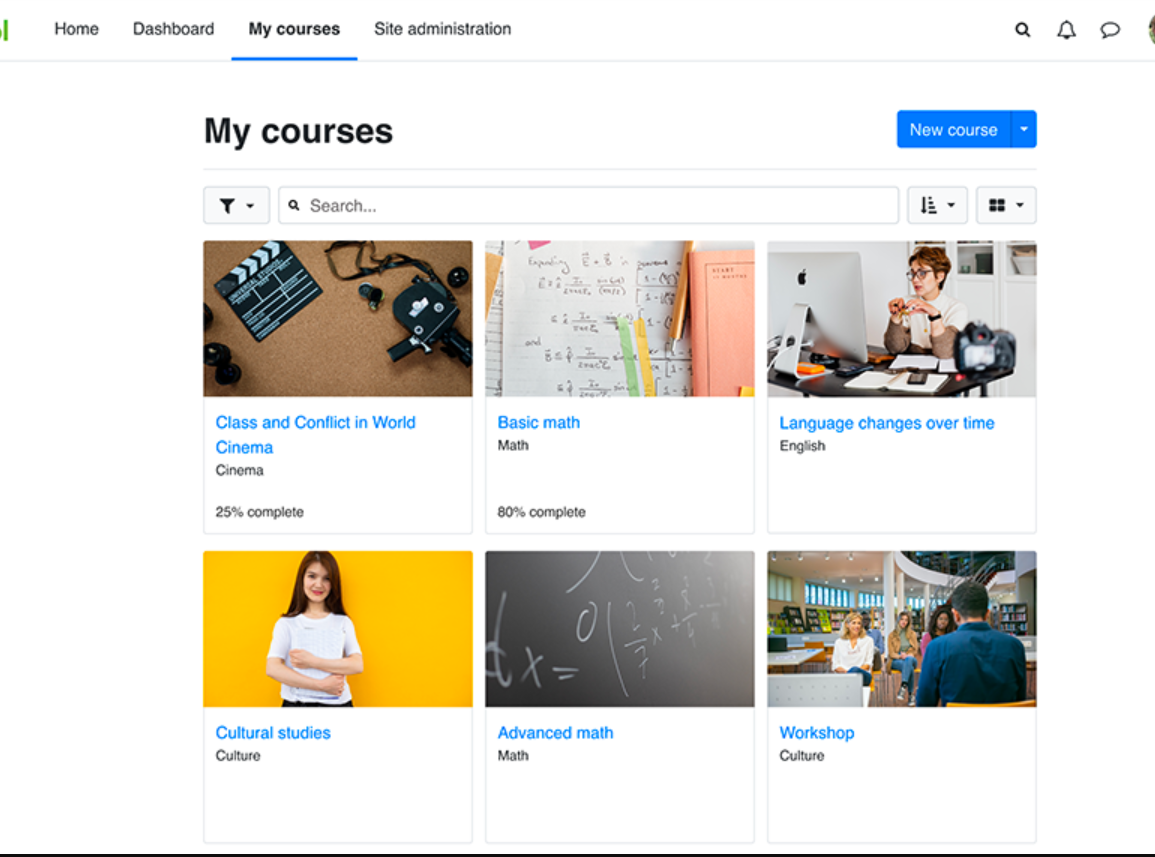
Task: Open the messaging speech bubble icon
Action: 1110,30
